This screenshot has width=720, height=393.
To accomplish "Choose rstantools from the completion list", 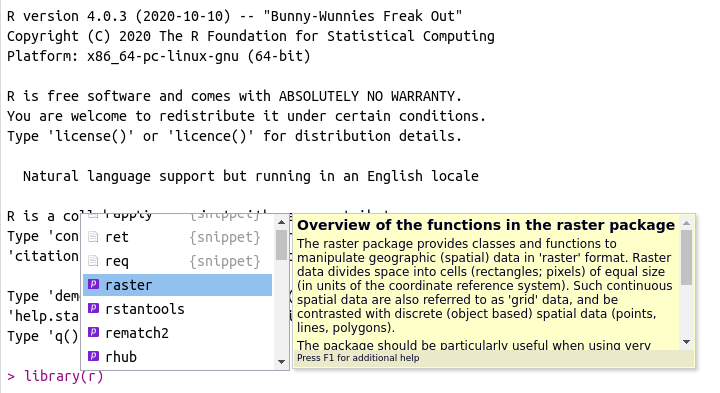I will point(177,309).
